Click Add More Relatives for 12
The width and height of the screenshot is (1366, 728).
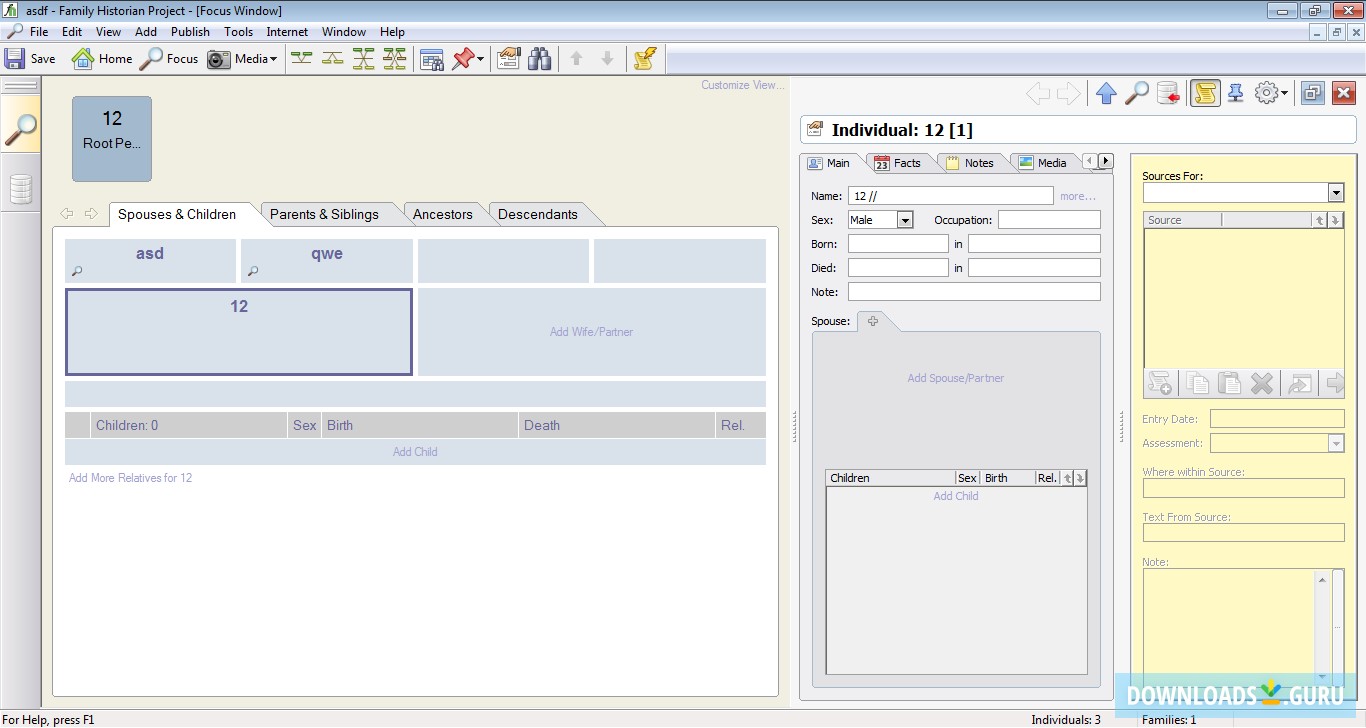coord(131,478)
